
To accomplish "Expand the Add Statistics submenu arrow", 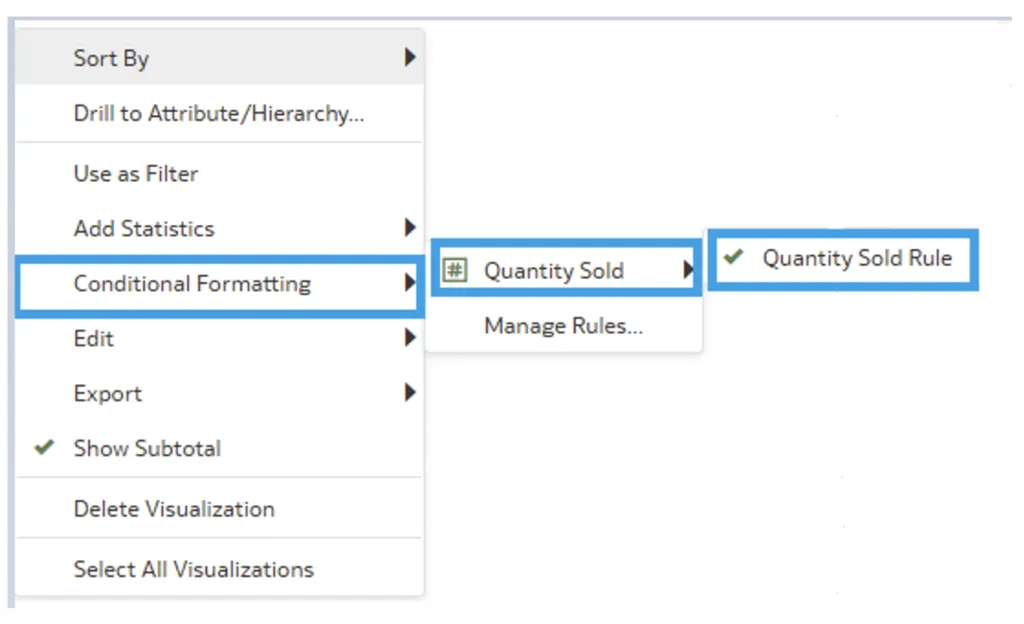I will pos(410,228).
